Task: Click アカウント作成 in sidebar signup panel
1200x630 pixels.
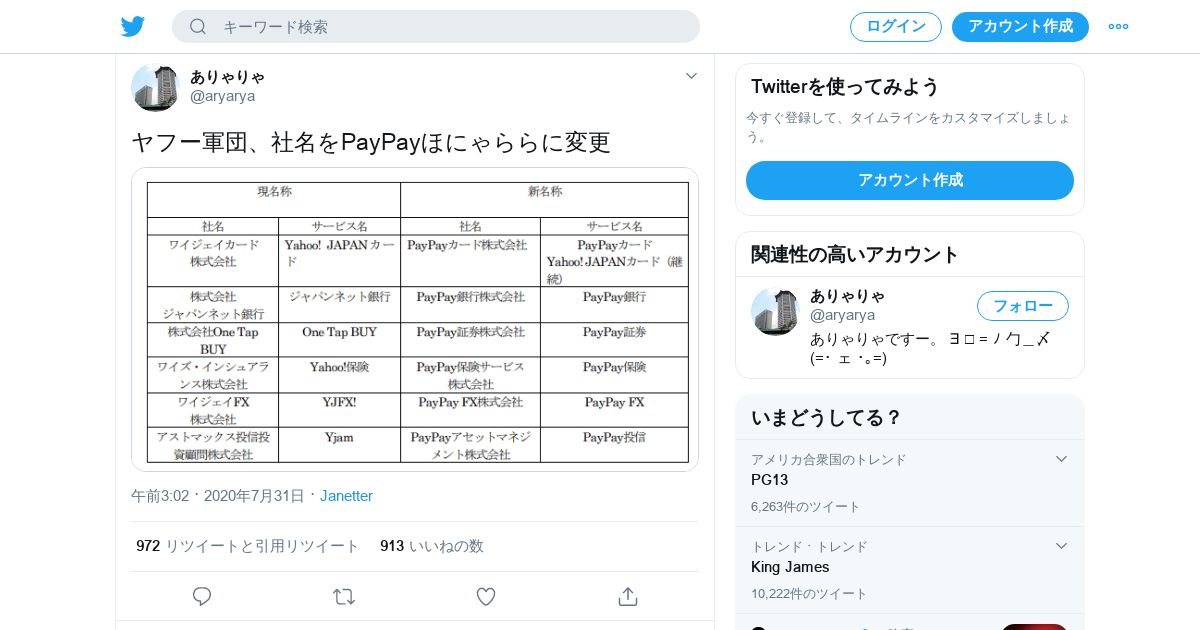Action: (x=909, y=181)
